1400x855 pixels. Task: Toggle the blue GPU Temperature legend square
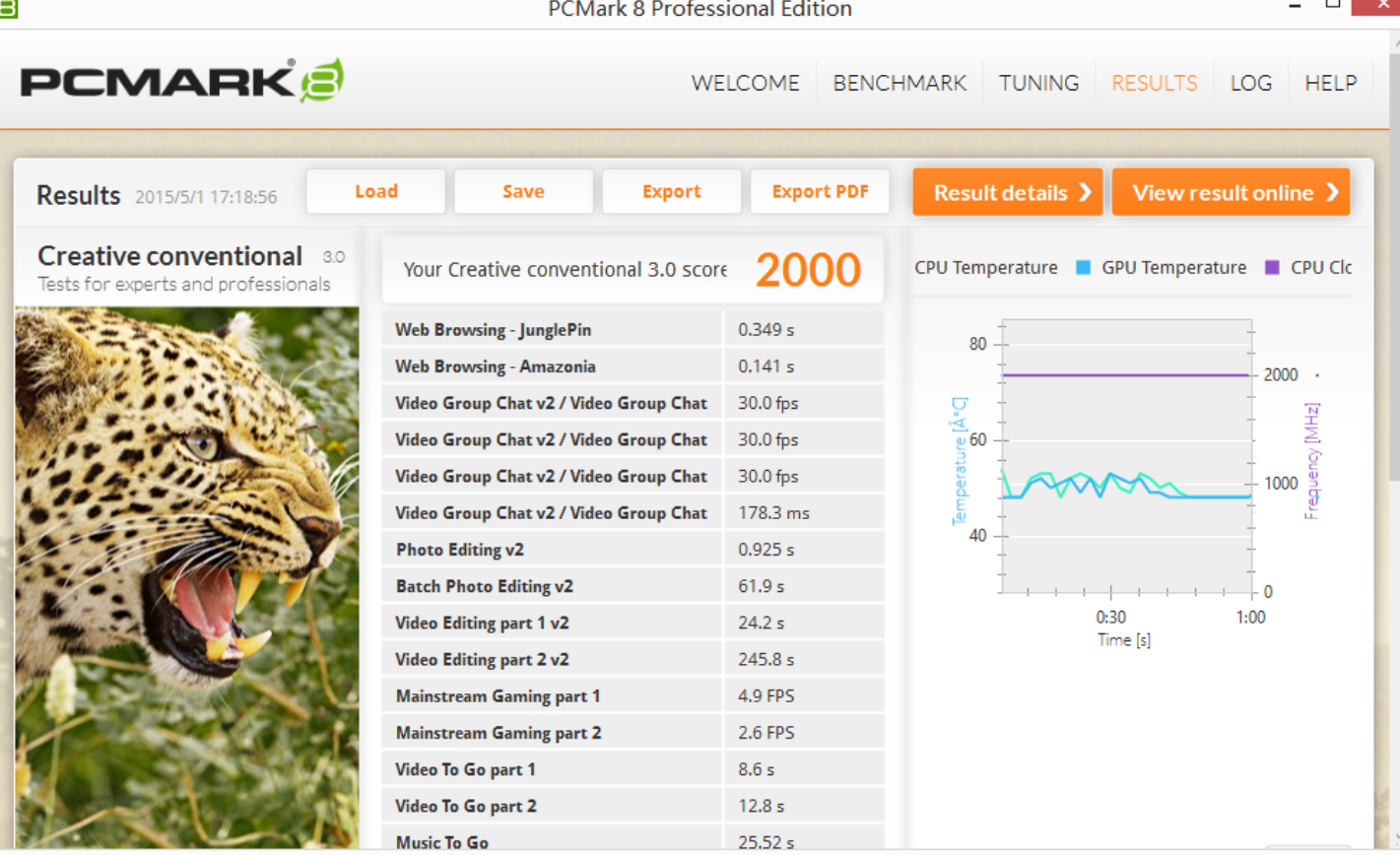(1084, 268)
